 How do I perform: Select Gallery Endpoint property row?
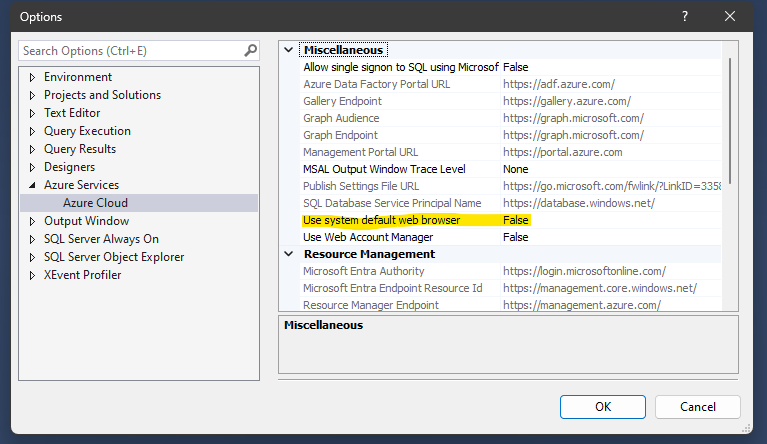342,101
